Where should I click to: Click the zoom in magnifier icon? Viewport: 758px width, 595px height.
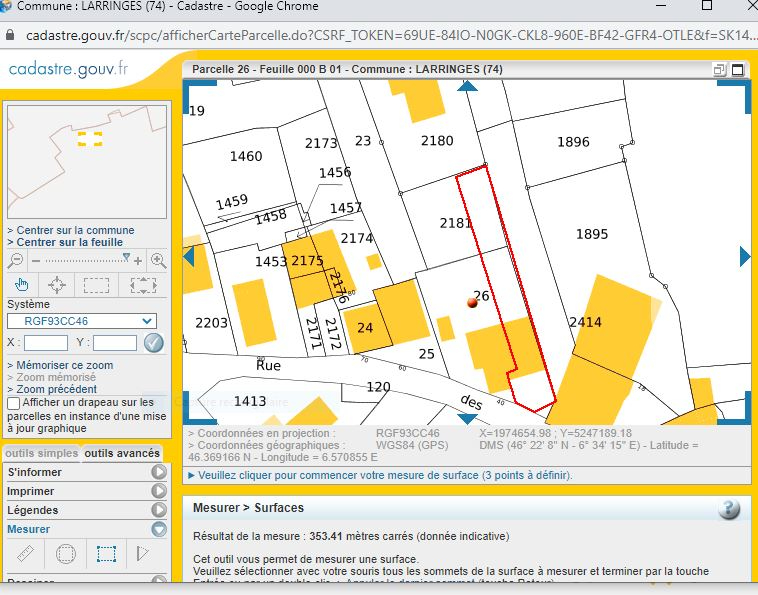pos(159,261)
